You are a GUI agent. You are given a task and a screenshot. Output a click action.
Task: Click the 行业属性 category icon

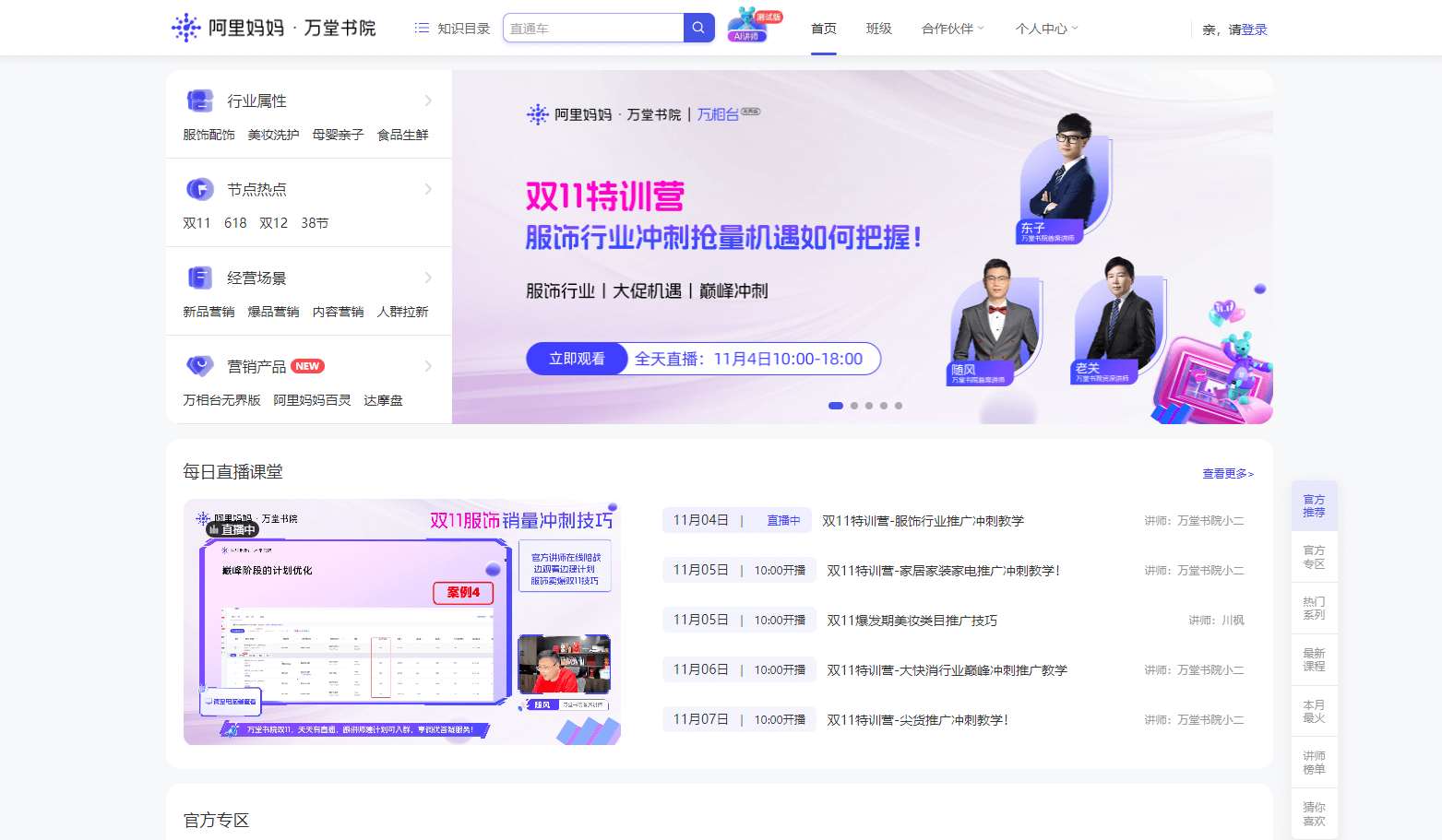point(200,101)
